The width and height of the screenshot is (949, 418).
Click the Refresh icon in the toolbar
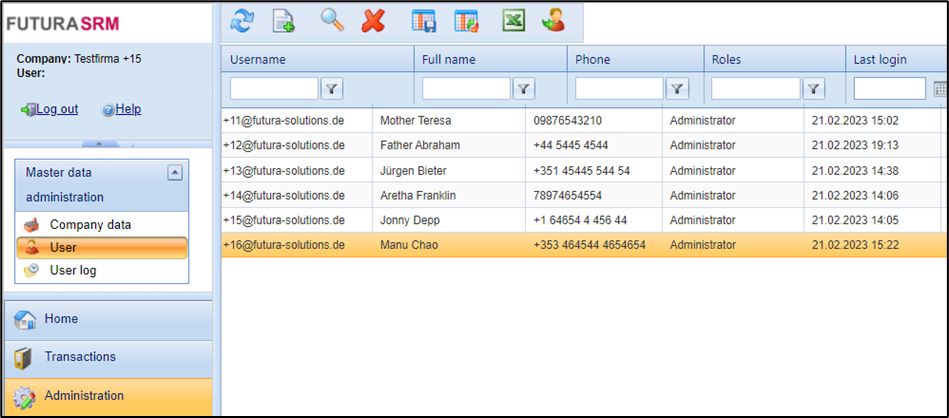click(242, 20)
